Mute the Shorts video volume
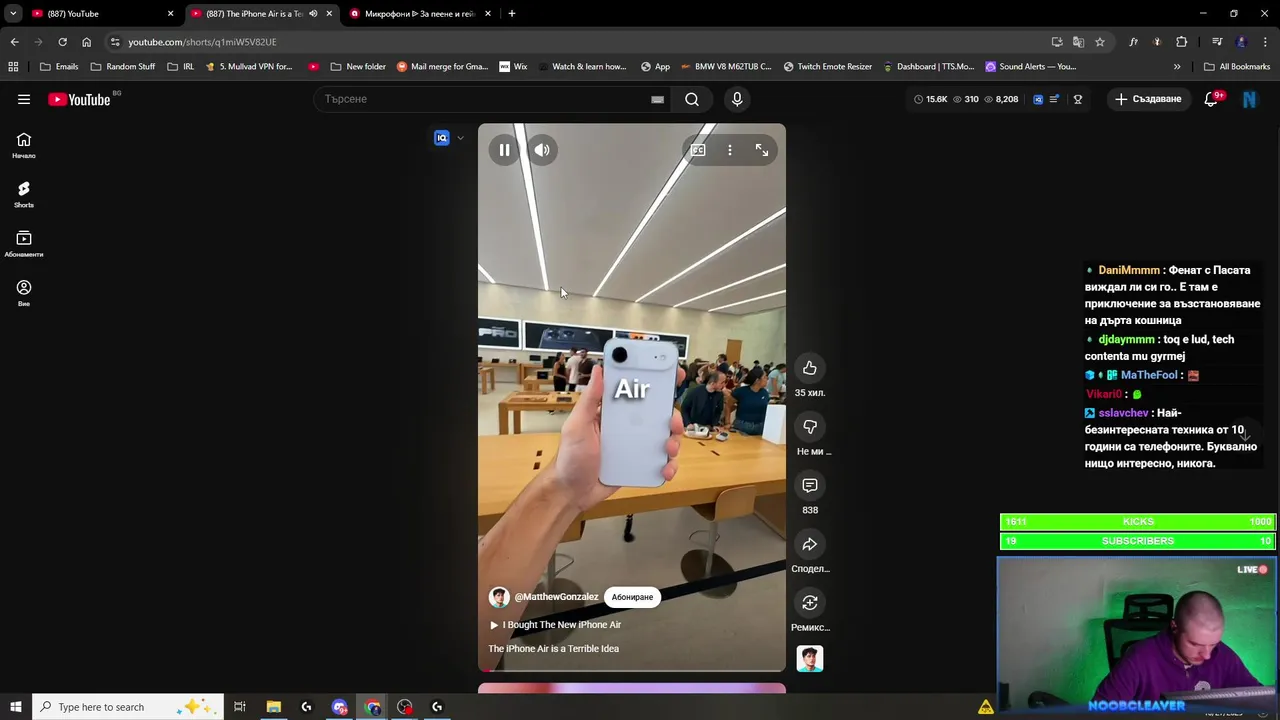 point(542,150)
